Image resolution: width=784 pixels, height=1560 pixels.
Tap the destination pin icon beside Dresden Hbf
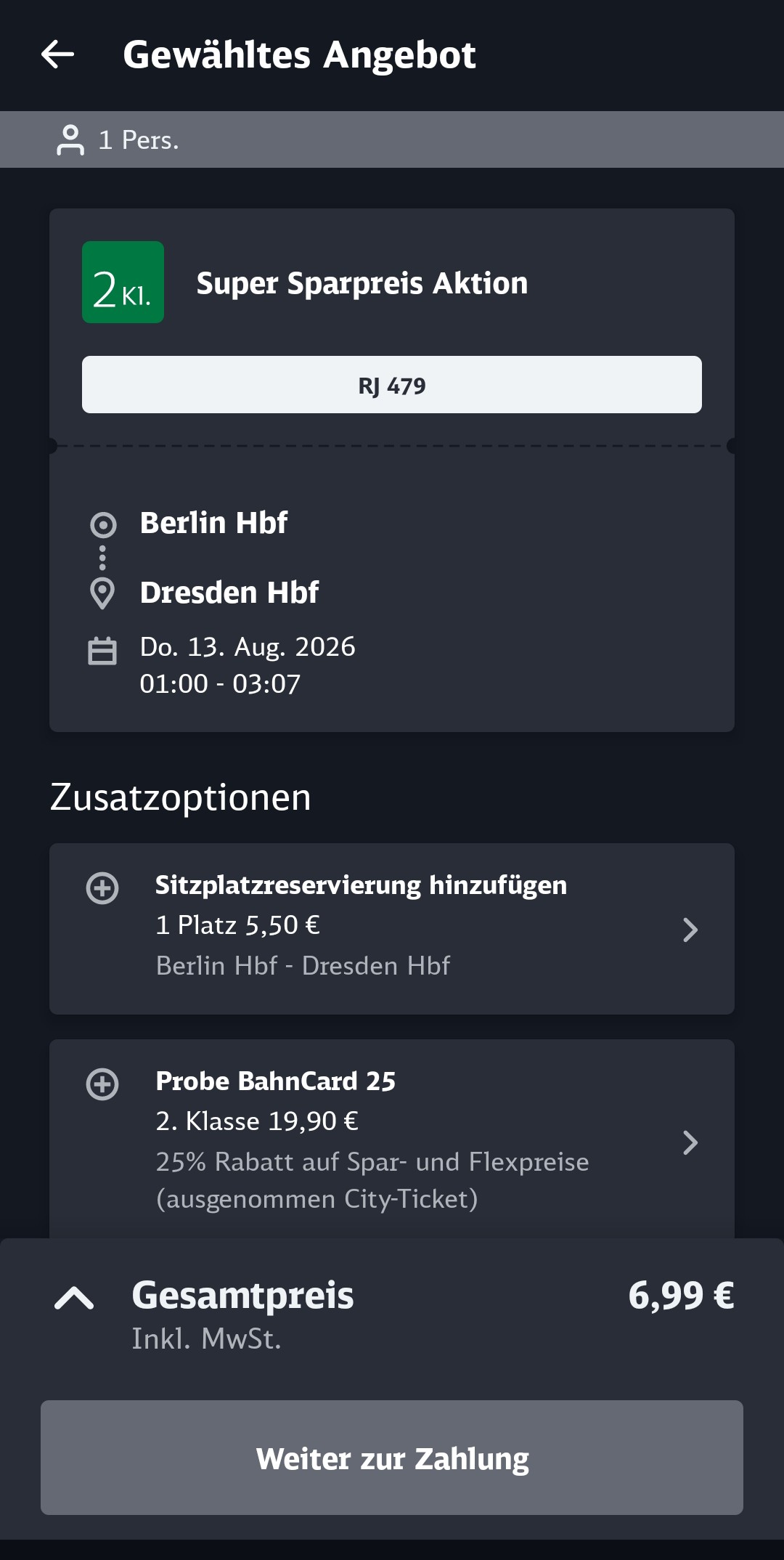102,593
